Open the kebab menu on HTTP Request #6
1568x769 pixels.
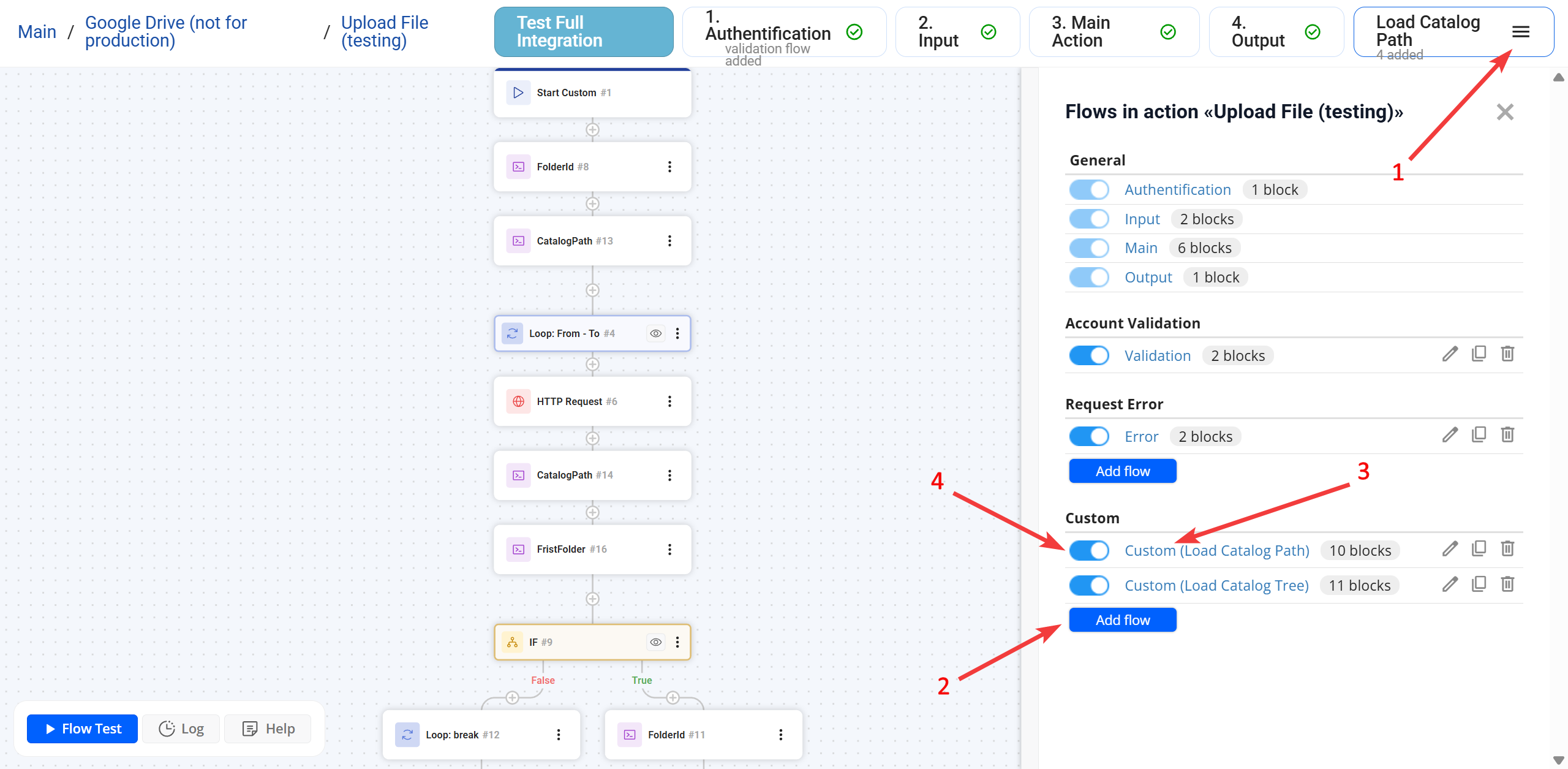point(669,401)
